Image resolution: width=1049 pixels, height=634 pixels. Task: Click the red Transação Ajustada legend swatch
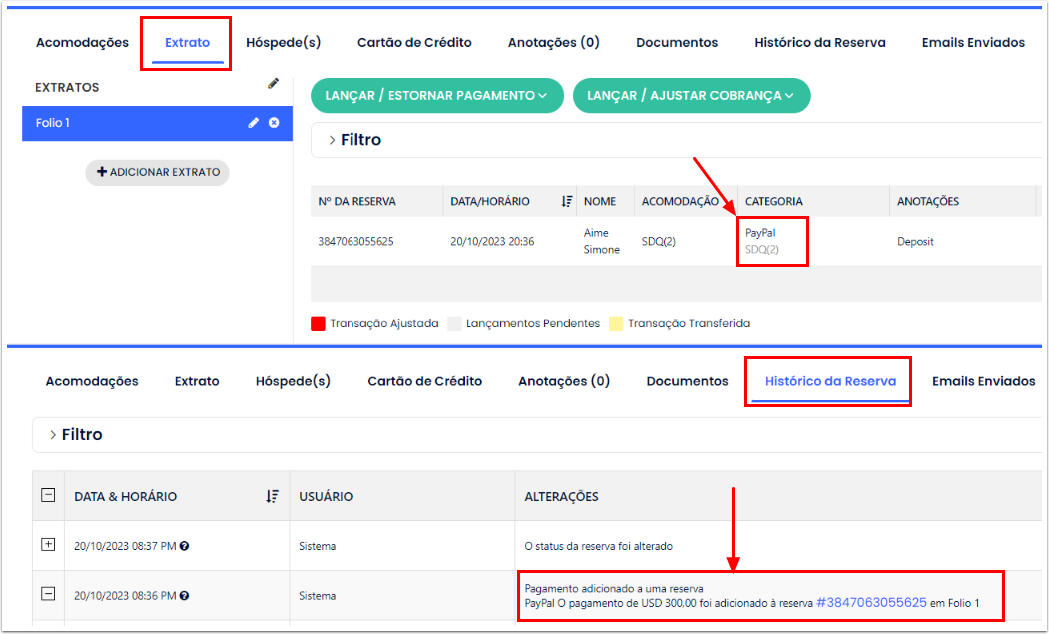click(x=318, y=323)
